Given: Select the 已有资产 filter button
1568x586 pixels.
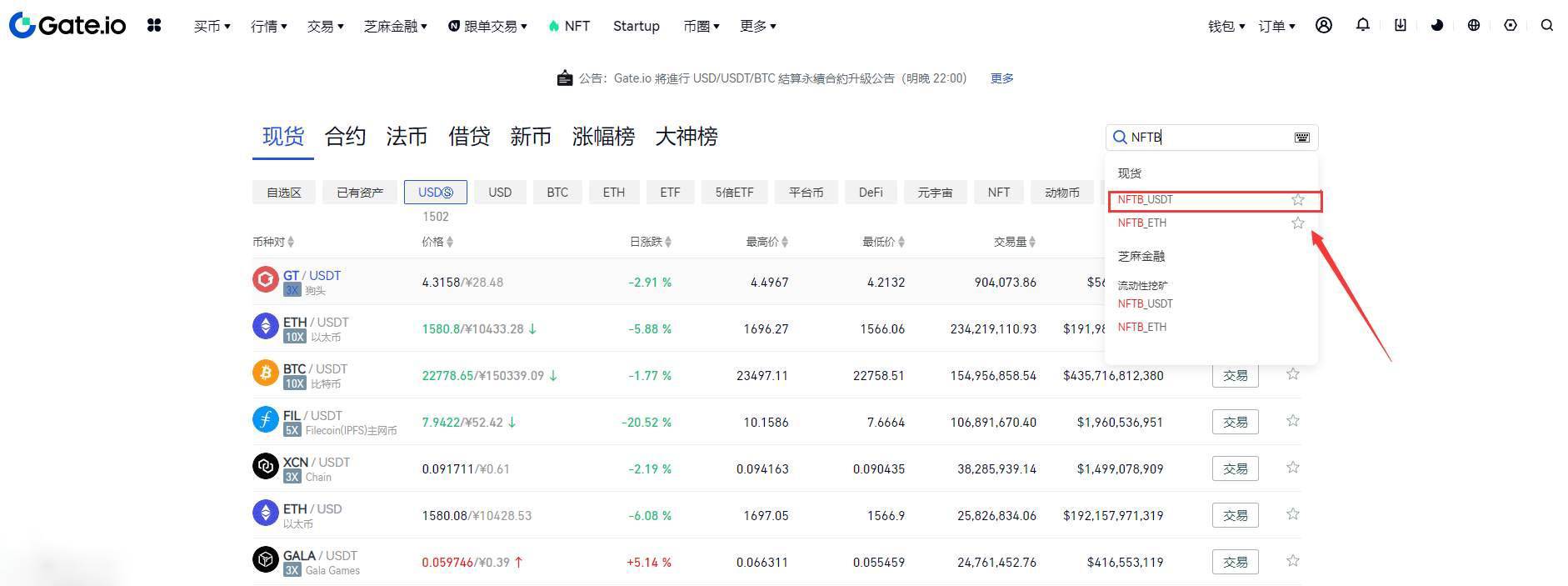Looking at the screenshot, I should (x=360, y=193).
